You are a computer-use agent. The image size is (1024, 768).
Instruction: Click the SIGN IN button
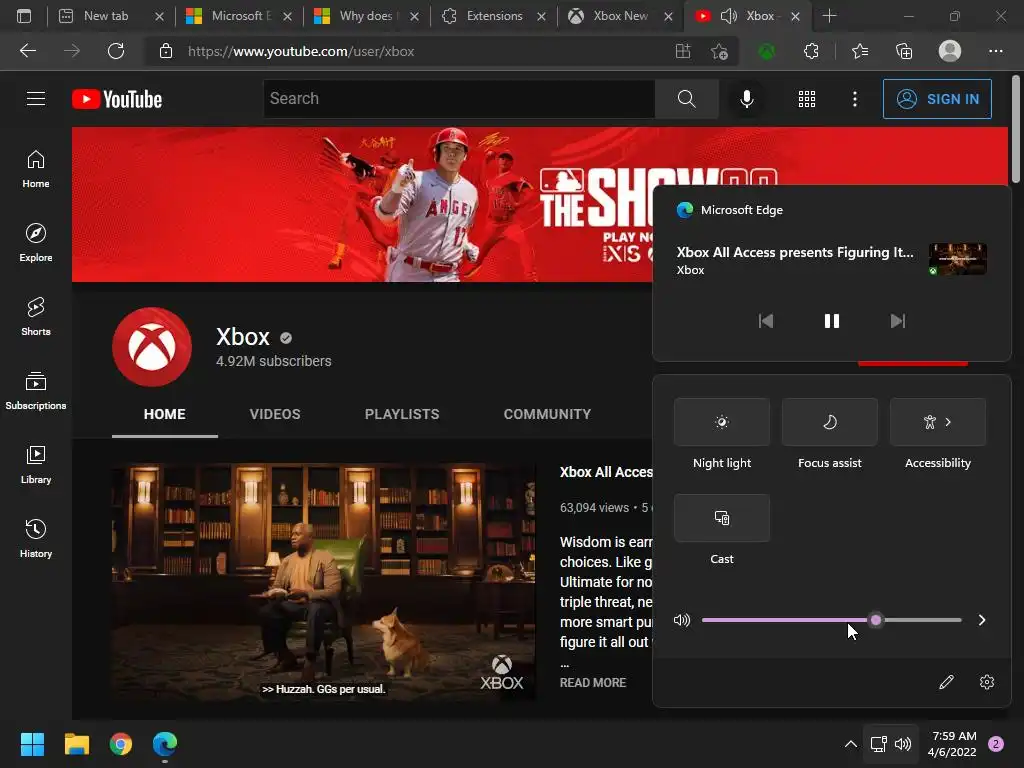tap(937, 99)
